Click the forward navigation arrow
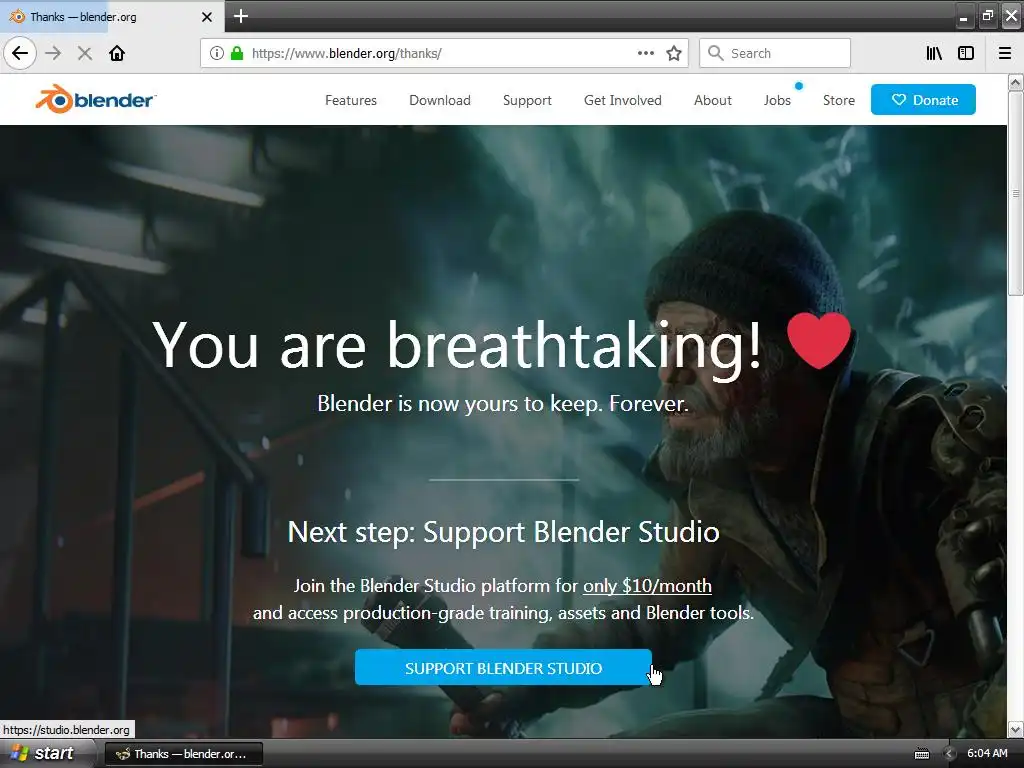This screenshot has height=768, width=1024. 53,53
